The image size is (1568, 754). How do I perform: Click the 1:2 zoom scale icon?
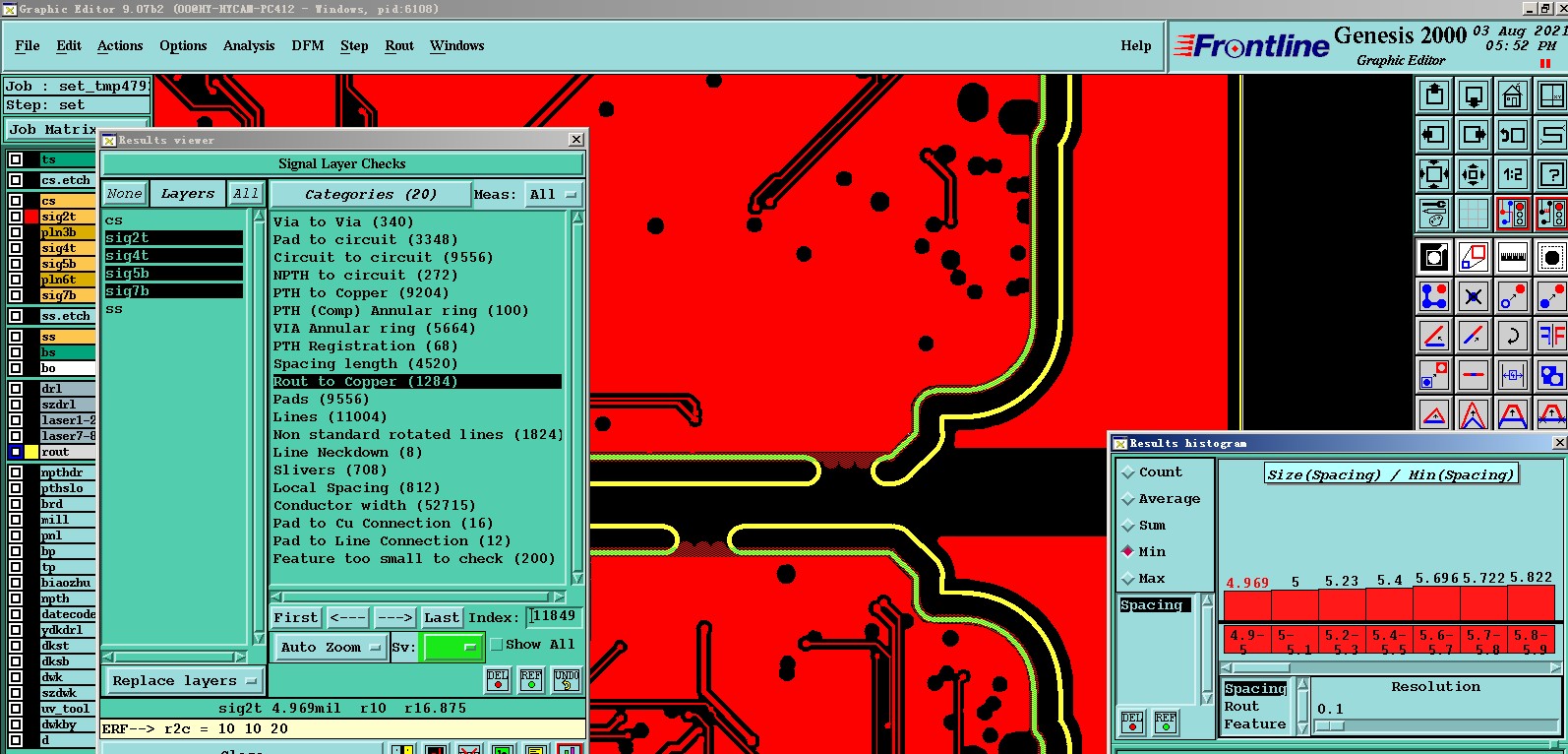click(1512, 174)
